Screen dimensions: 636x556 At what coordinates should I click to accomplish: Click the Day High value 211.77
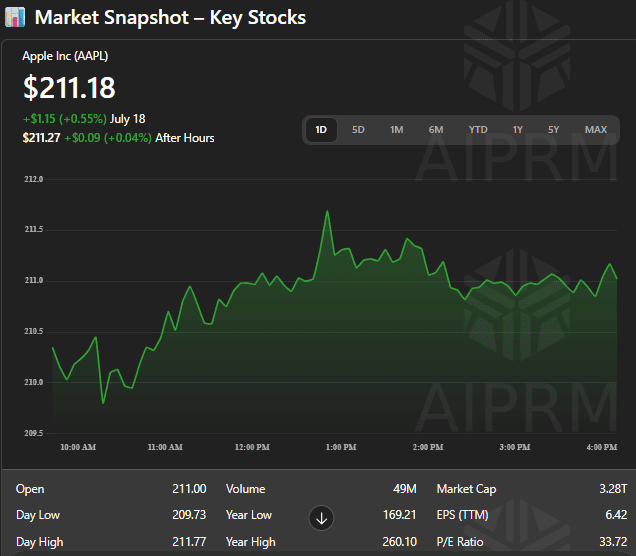click(189, 542)
